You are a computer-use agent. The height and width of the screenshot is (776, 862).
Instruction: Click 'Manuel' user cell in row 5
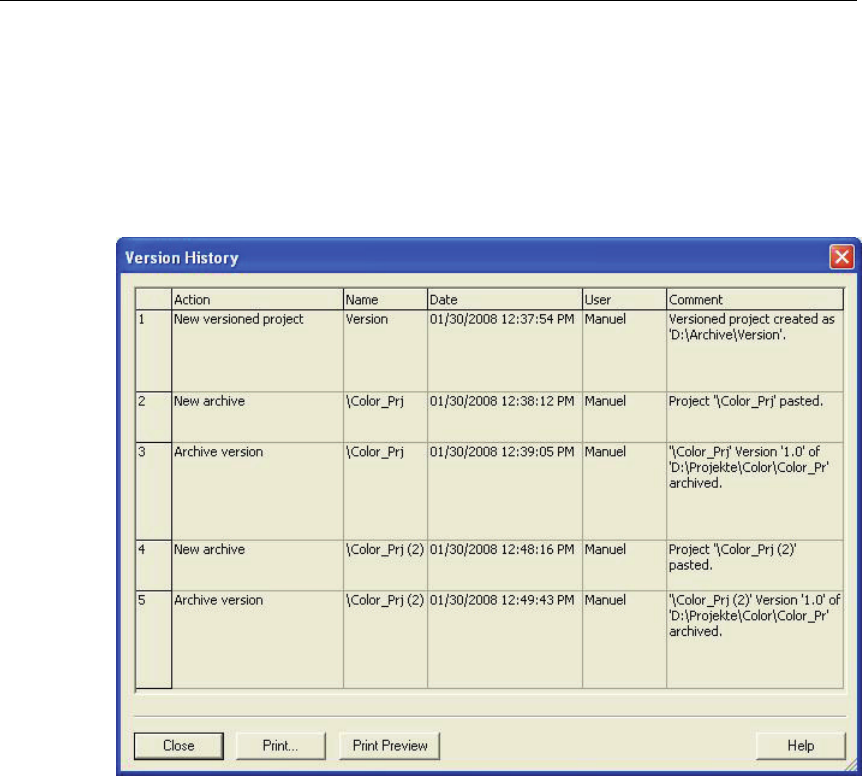pos(625,640)
